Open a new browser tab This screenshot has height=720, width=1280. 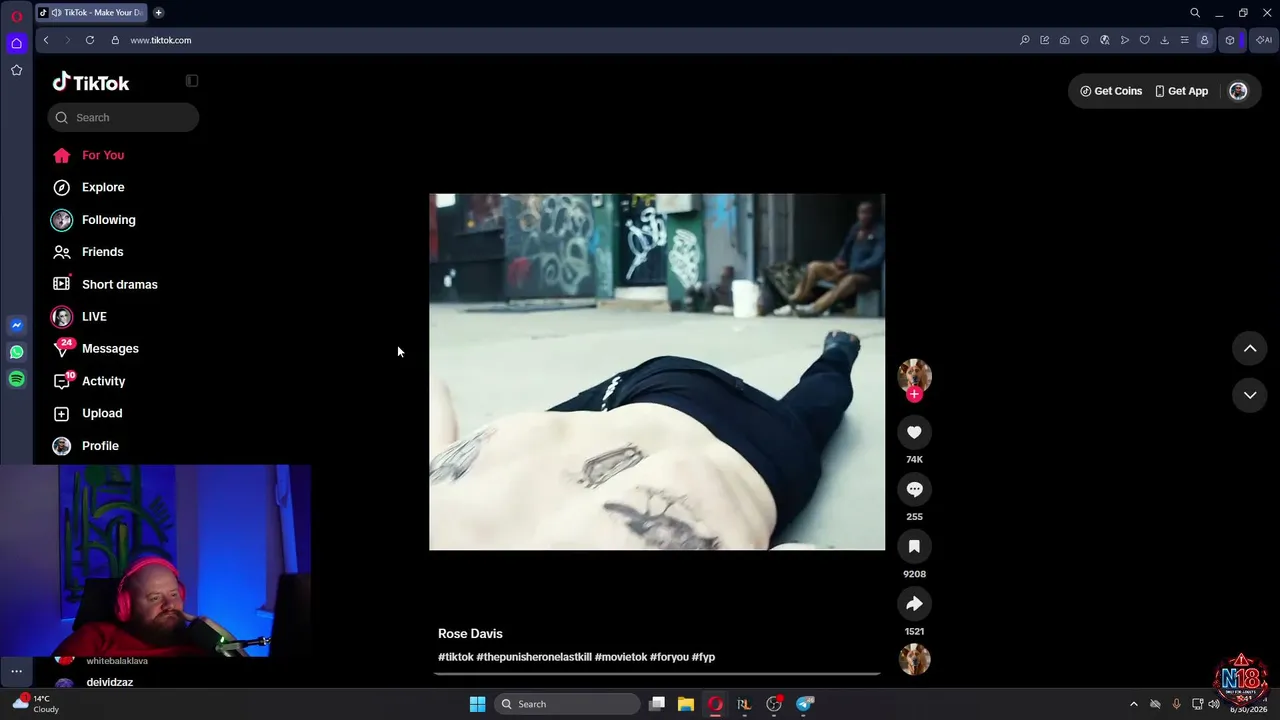coord(158,13)
